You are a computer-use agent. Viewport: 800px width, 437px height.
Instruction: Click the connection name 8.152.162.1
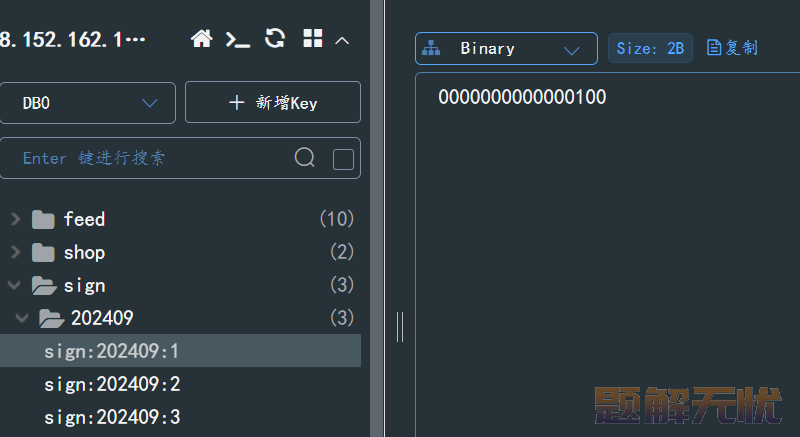(x=72, y=39)
